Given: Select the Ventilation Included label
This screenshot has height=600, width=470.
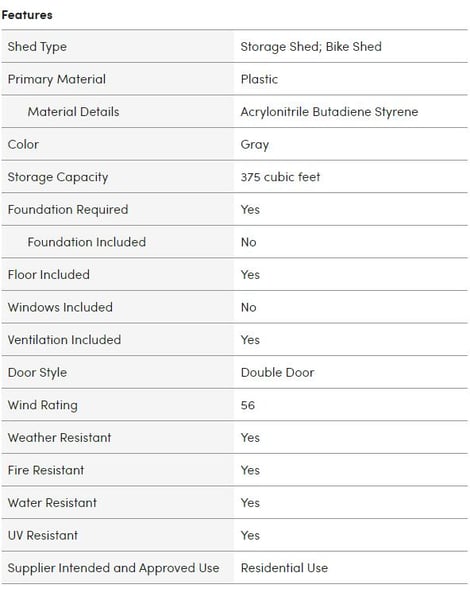Looking at the screenshot, I should click(64, 340).
